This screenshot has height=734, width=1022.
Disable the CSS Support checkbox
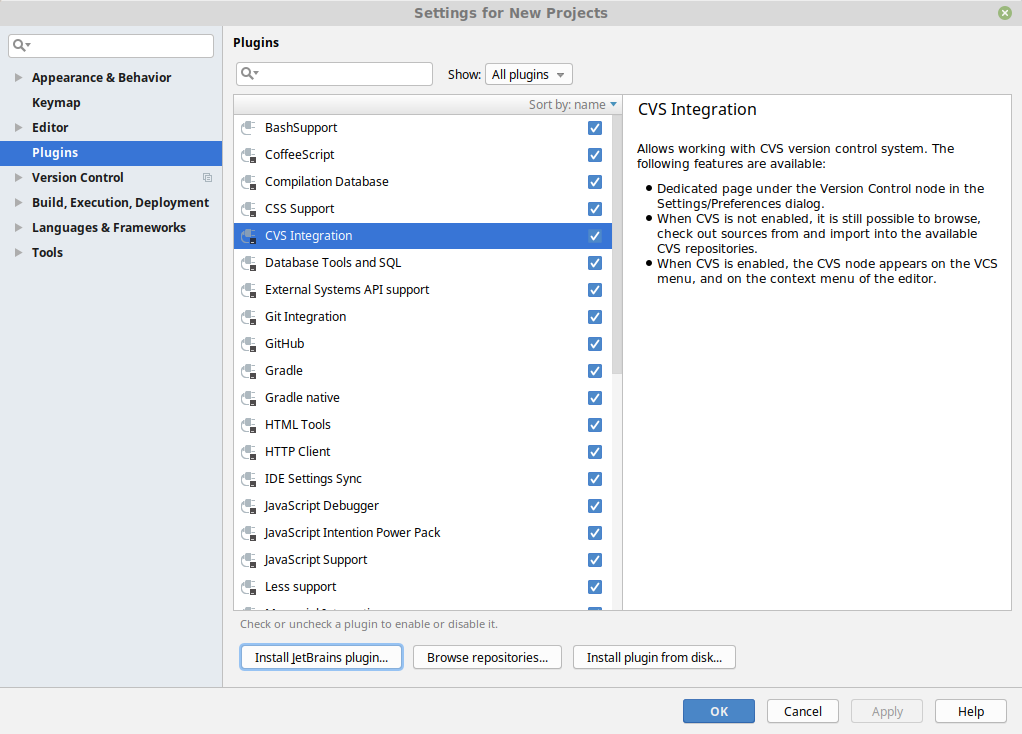pos(594,209)
